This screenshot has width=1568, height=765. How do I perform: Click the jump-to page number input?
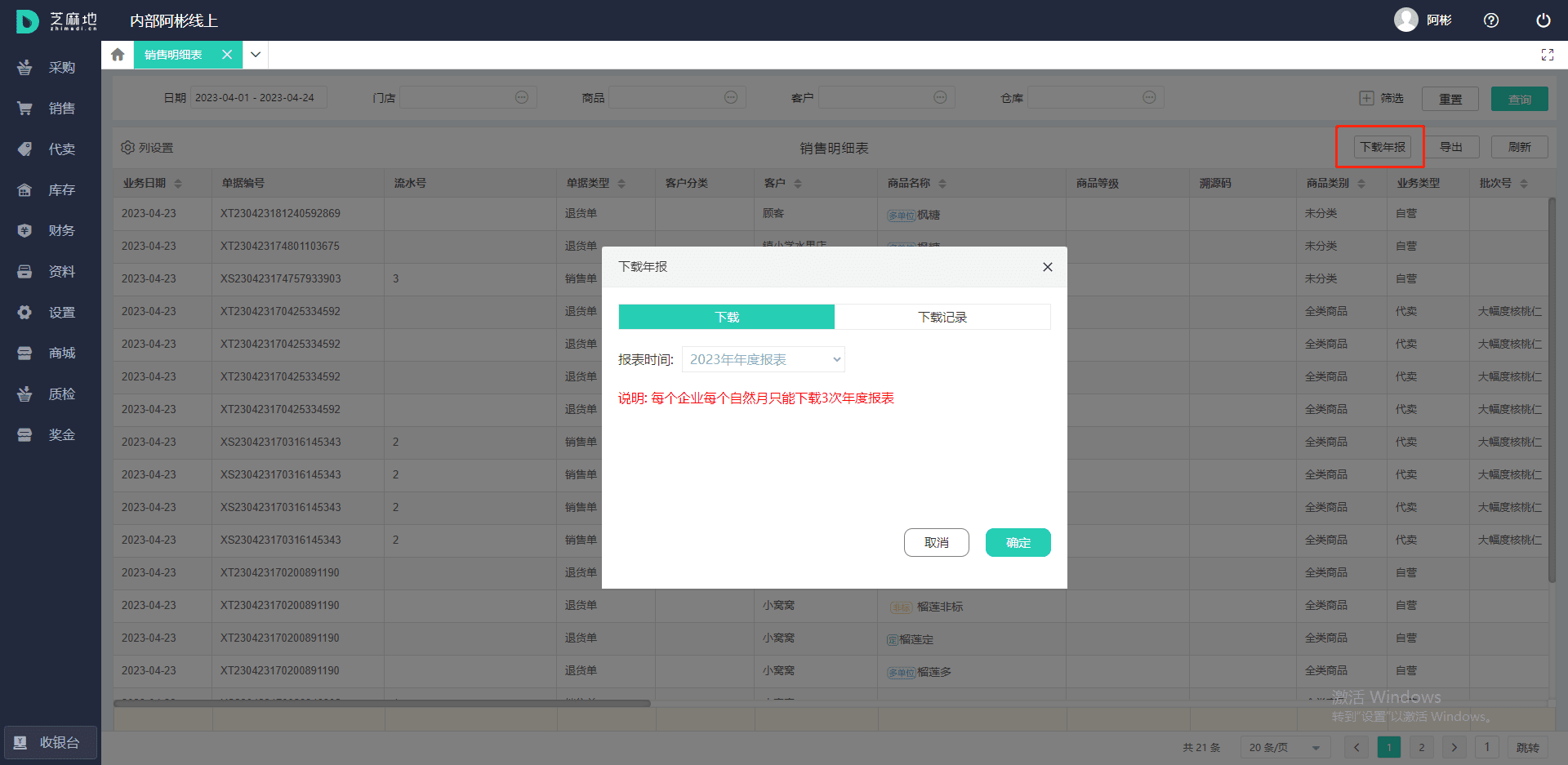click(x=1487, y=747)
